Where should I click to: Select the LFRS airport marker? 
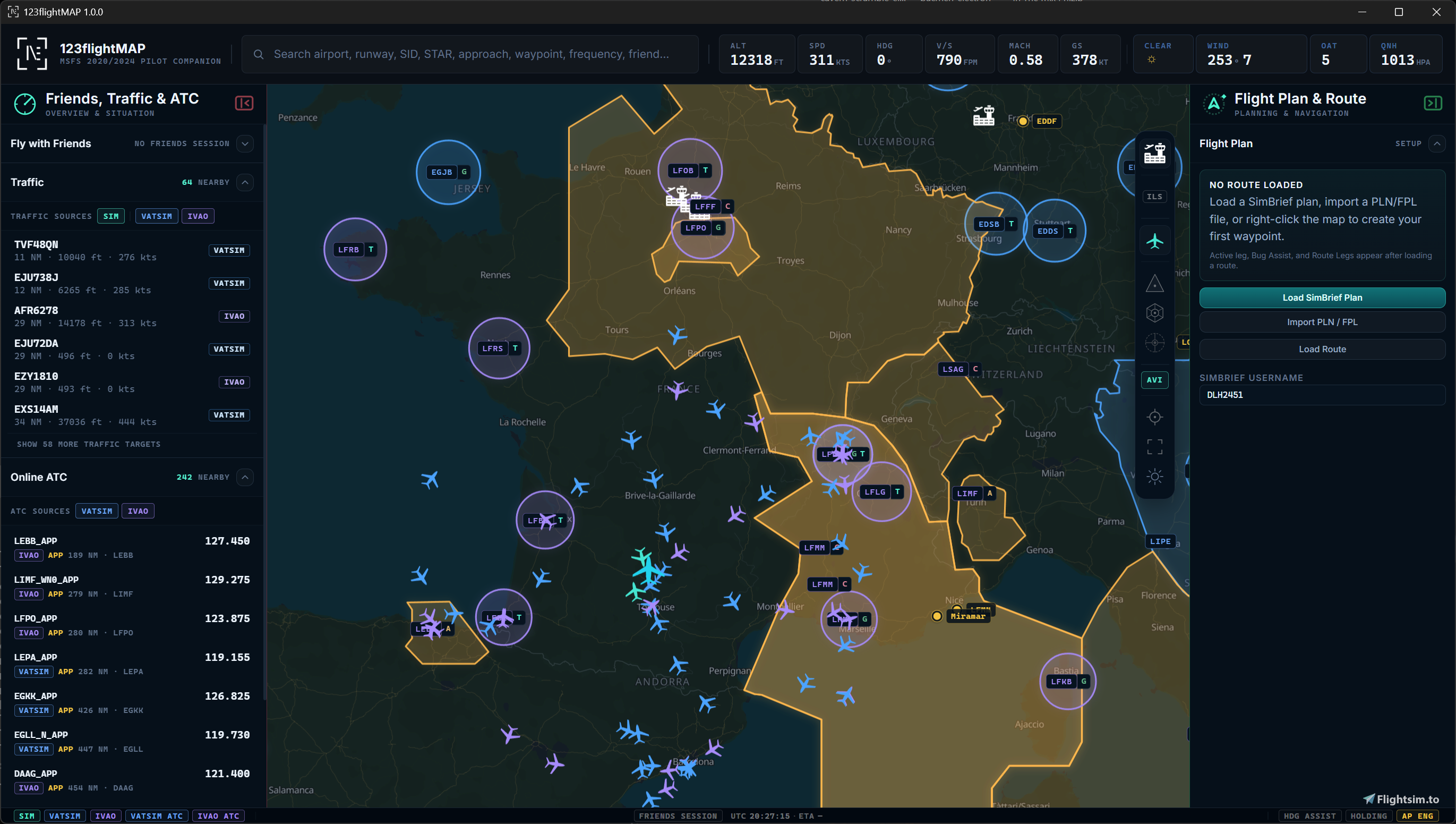click(500, 349)
